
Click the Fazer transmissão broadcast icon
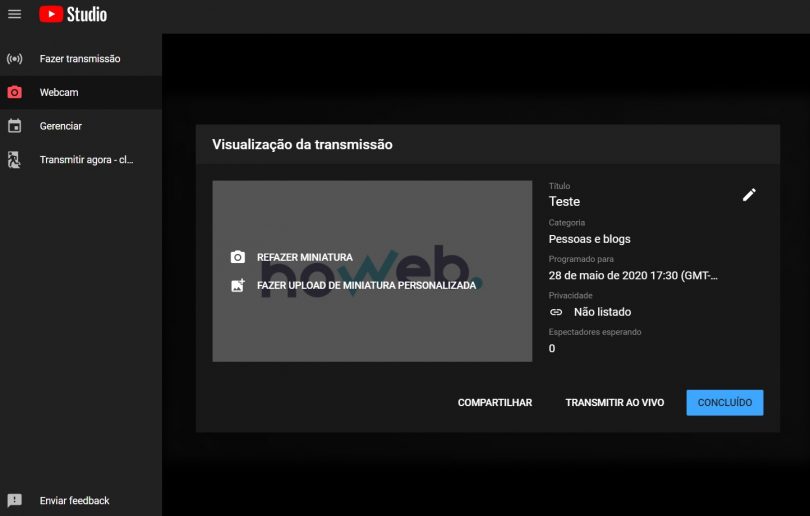[x=14, y=59]
